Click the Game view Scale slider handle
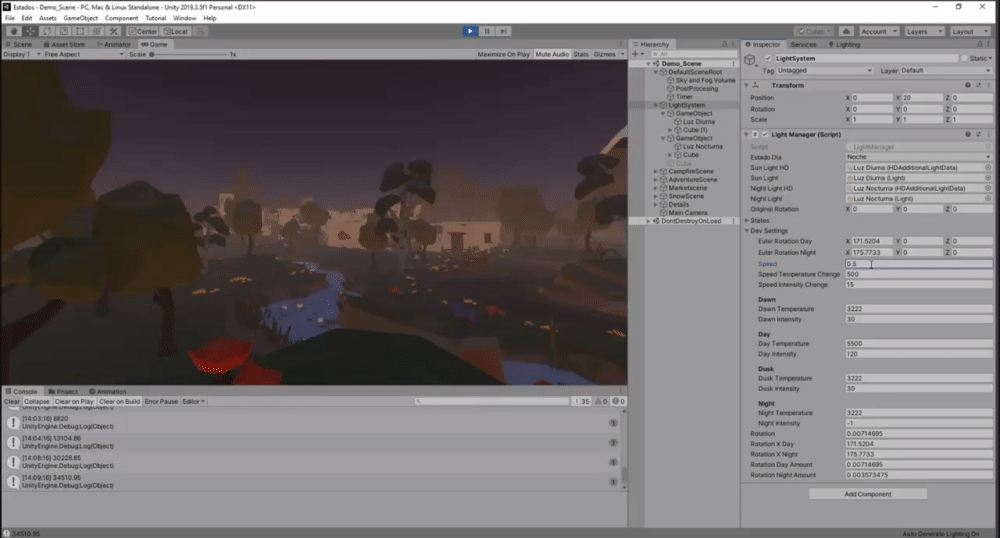This screenshot has height=538, width=1000. click(x=151, y=54)
